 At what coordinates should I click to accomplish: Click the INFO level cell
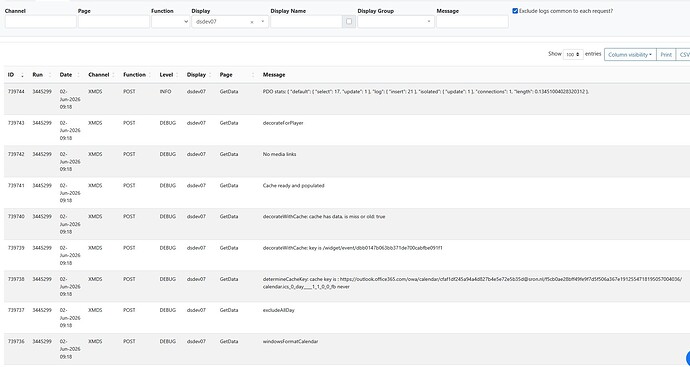165,92
